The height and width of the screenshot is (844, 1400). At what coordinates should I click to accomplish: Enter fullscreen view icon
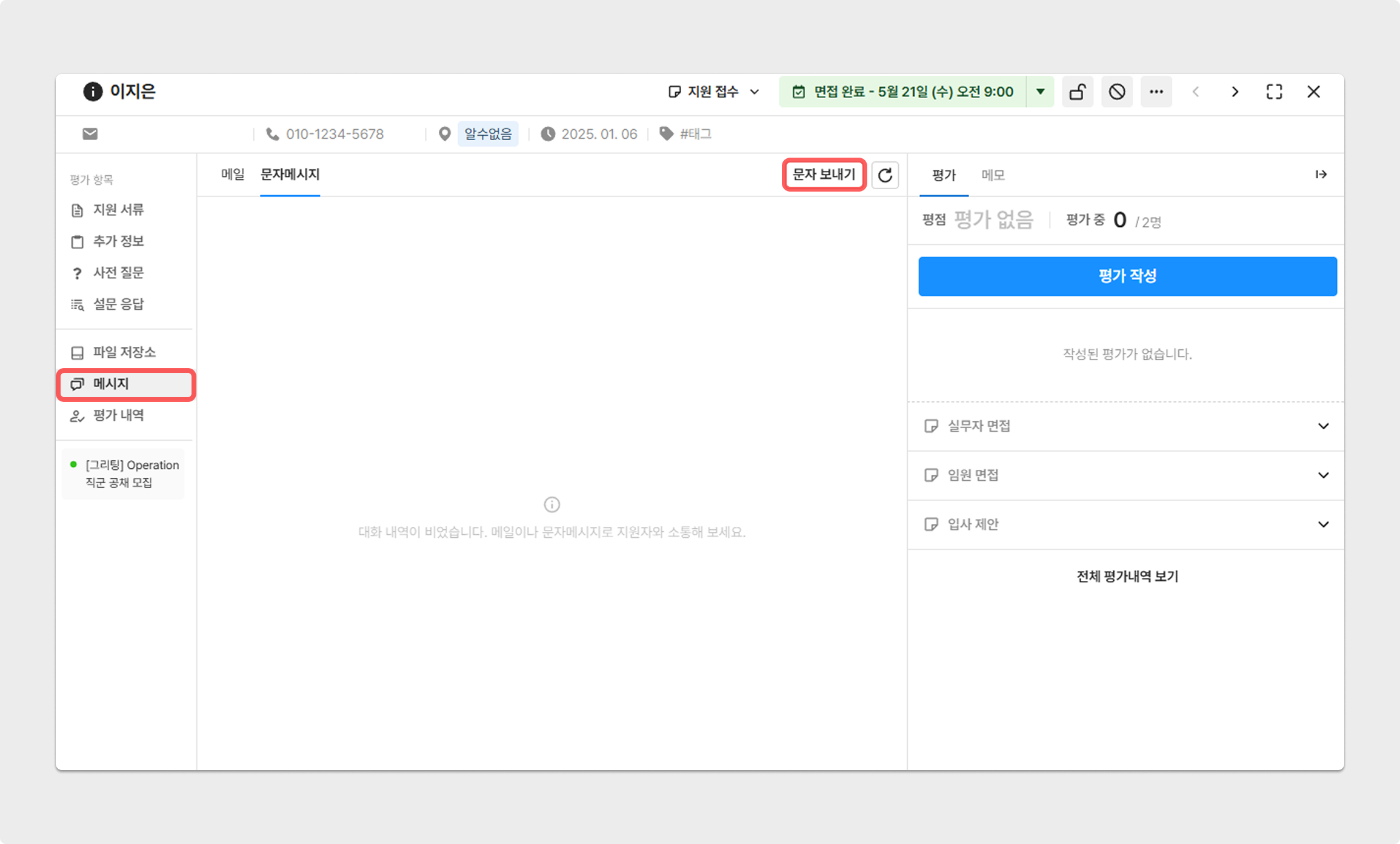coord(1274,92)
